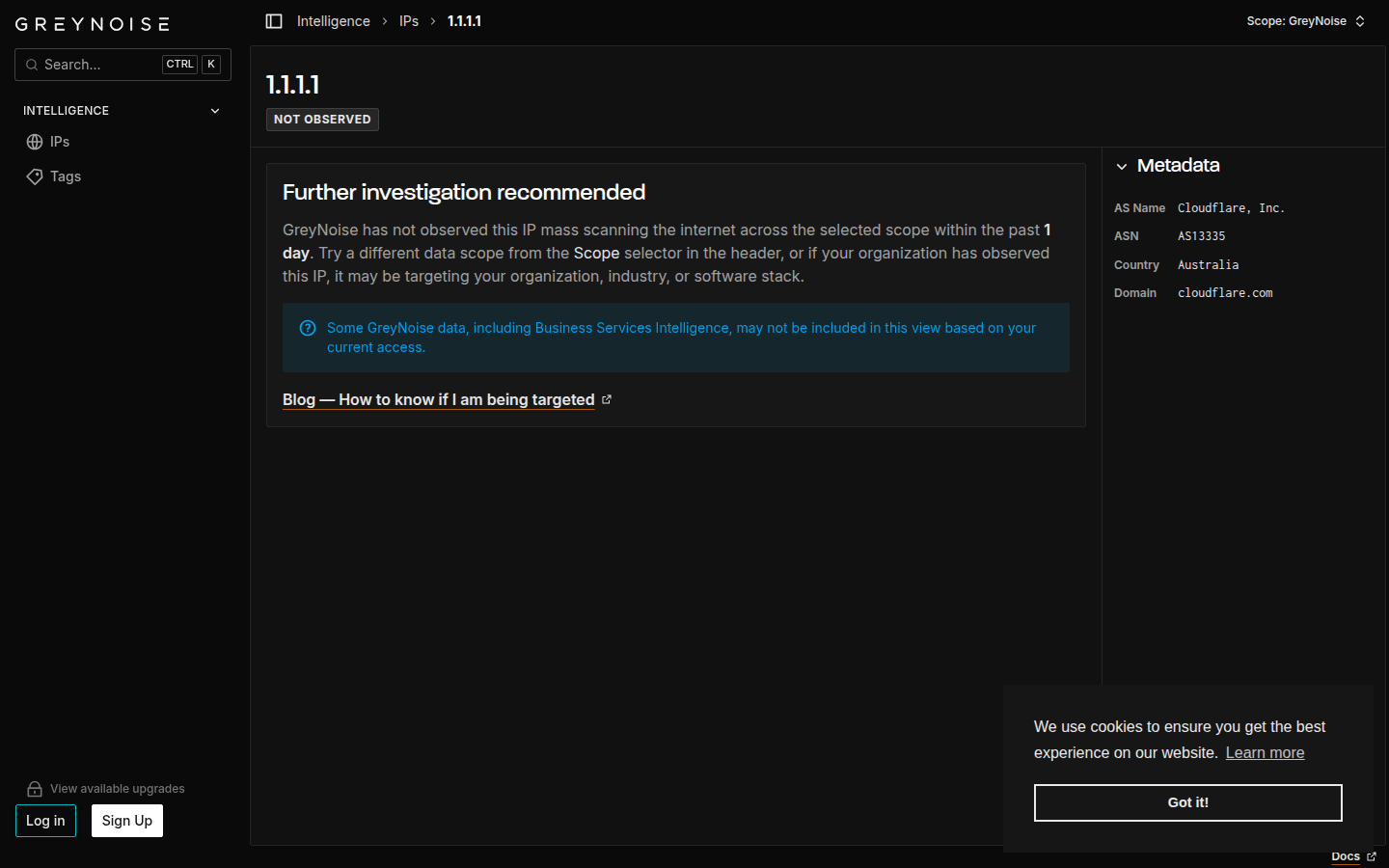This screenshot has height=868, width=1389.
Task: Click the blog external link icon
Action: pyautogui.click(x=607, y=399)
